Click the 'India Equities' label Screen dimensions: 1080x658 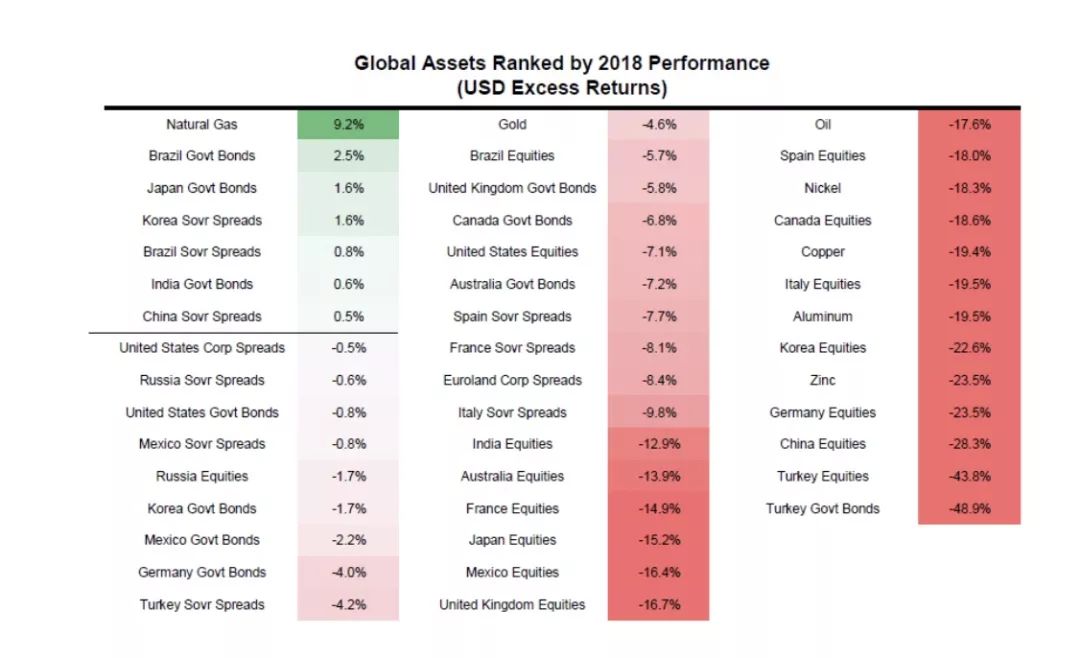pos(512,444)
